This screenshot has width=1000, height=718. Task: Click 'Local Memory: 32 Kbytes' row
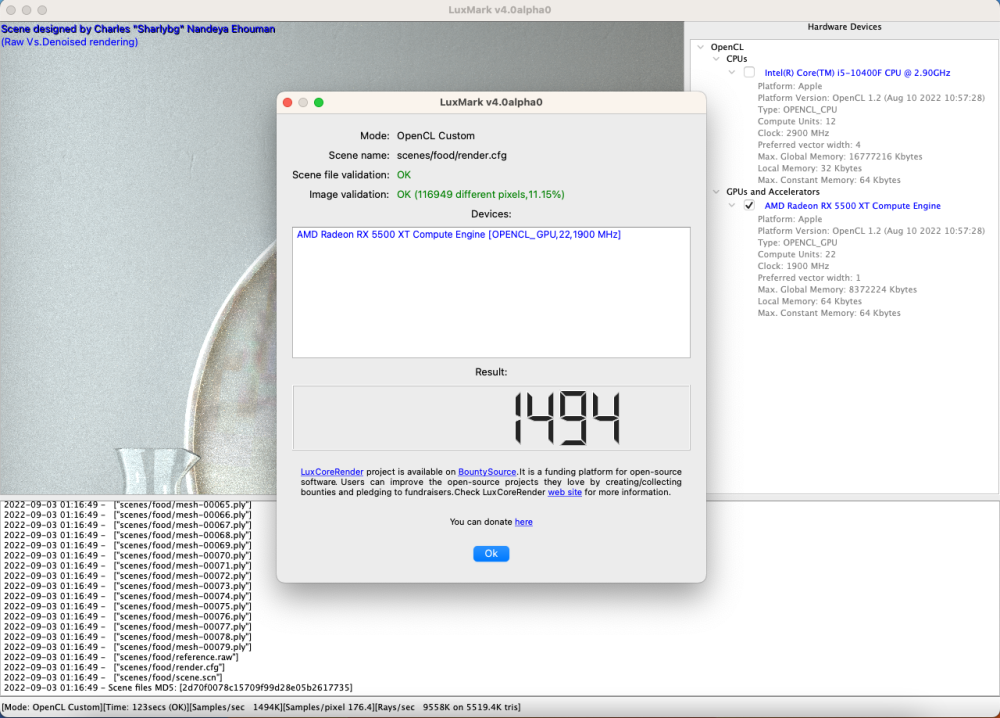(x=809, y=168)
